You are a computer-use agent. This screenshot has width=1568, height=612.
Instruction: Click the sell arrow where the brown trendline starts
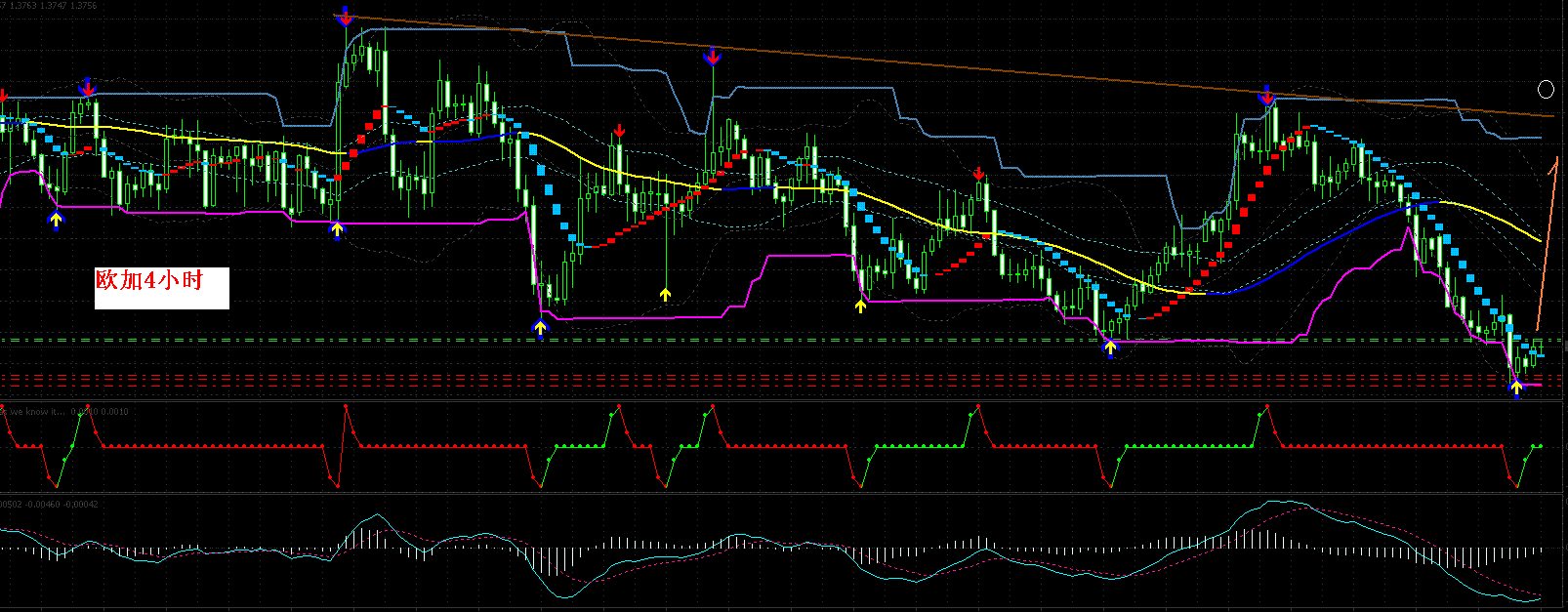(344, 16)
